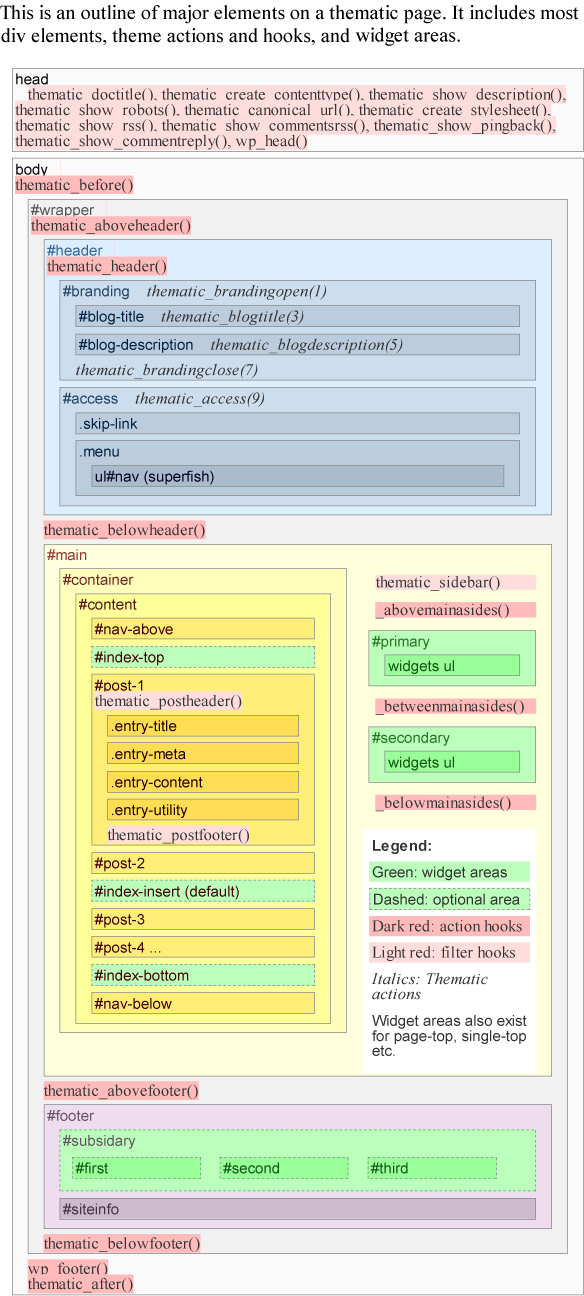Select the #third widget area
Viewport: 584px width, 1296px height.
pyautogui.click(x=432, y=1168)
